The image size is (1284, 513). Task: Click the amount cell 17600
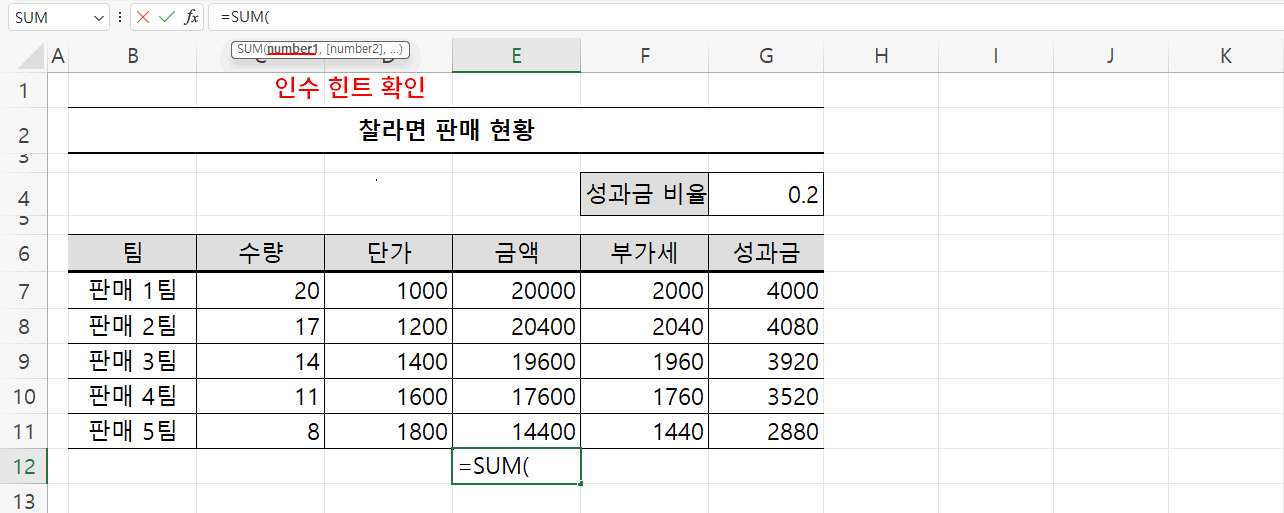click(516, 396)
